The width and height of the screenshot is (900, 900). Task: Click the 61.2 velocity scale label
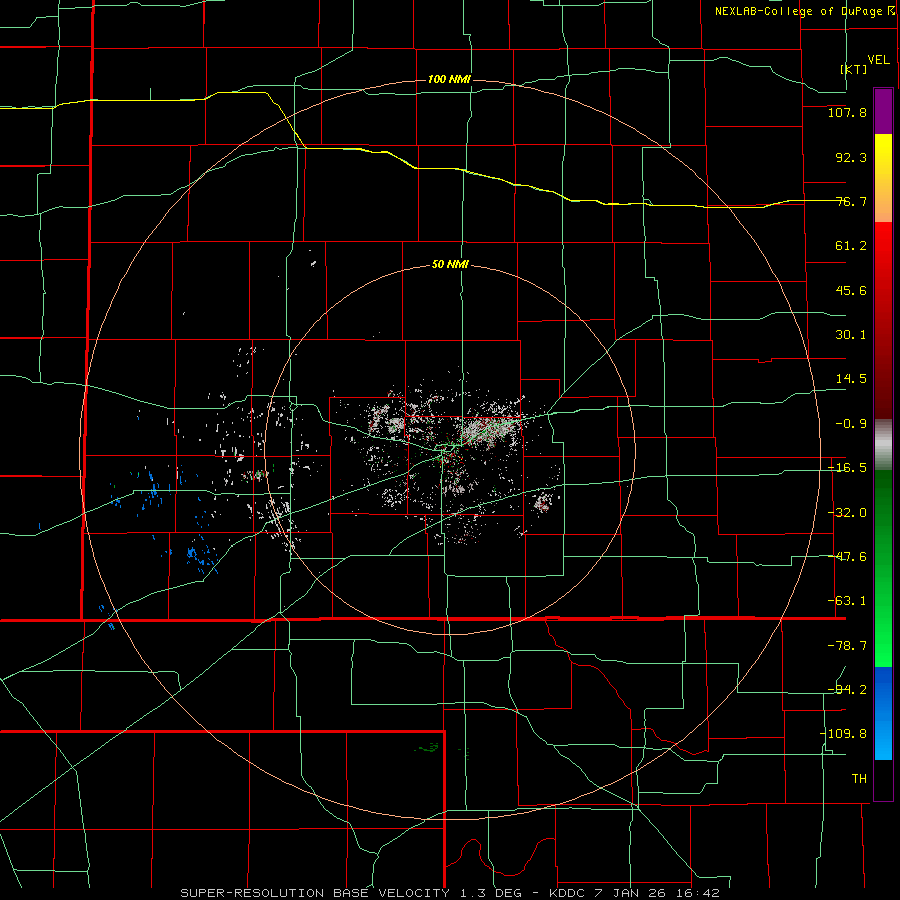tap(851, 246)
